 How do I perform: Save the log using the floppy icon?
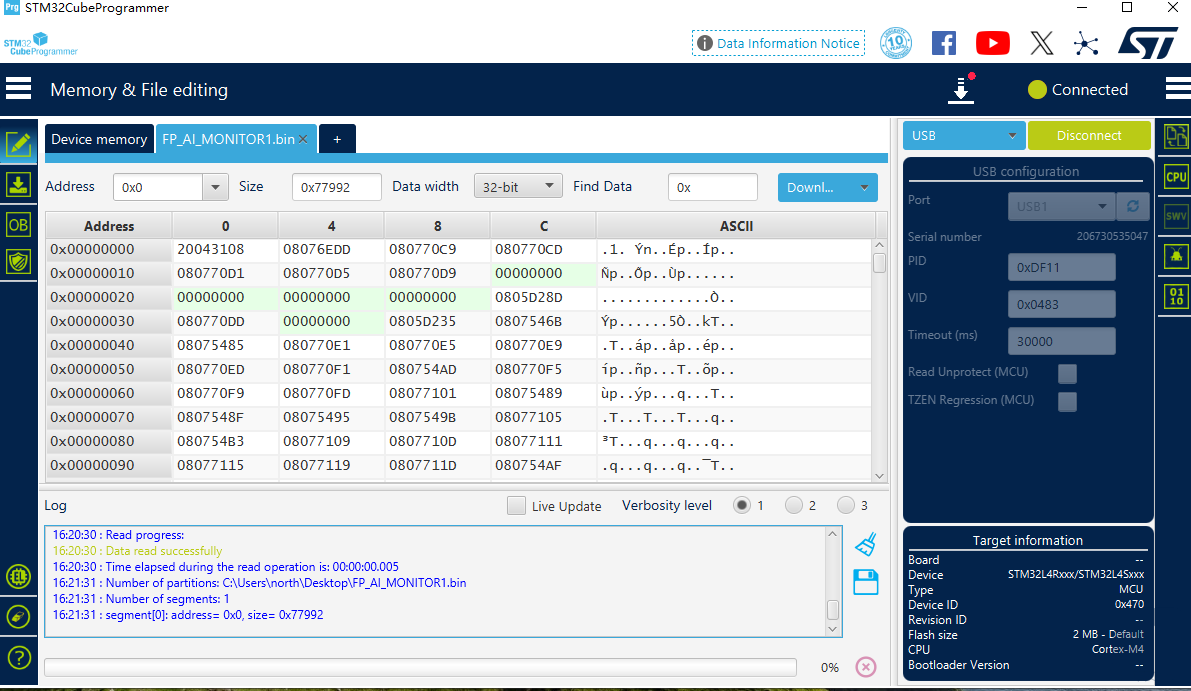(x=866, y=583)
